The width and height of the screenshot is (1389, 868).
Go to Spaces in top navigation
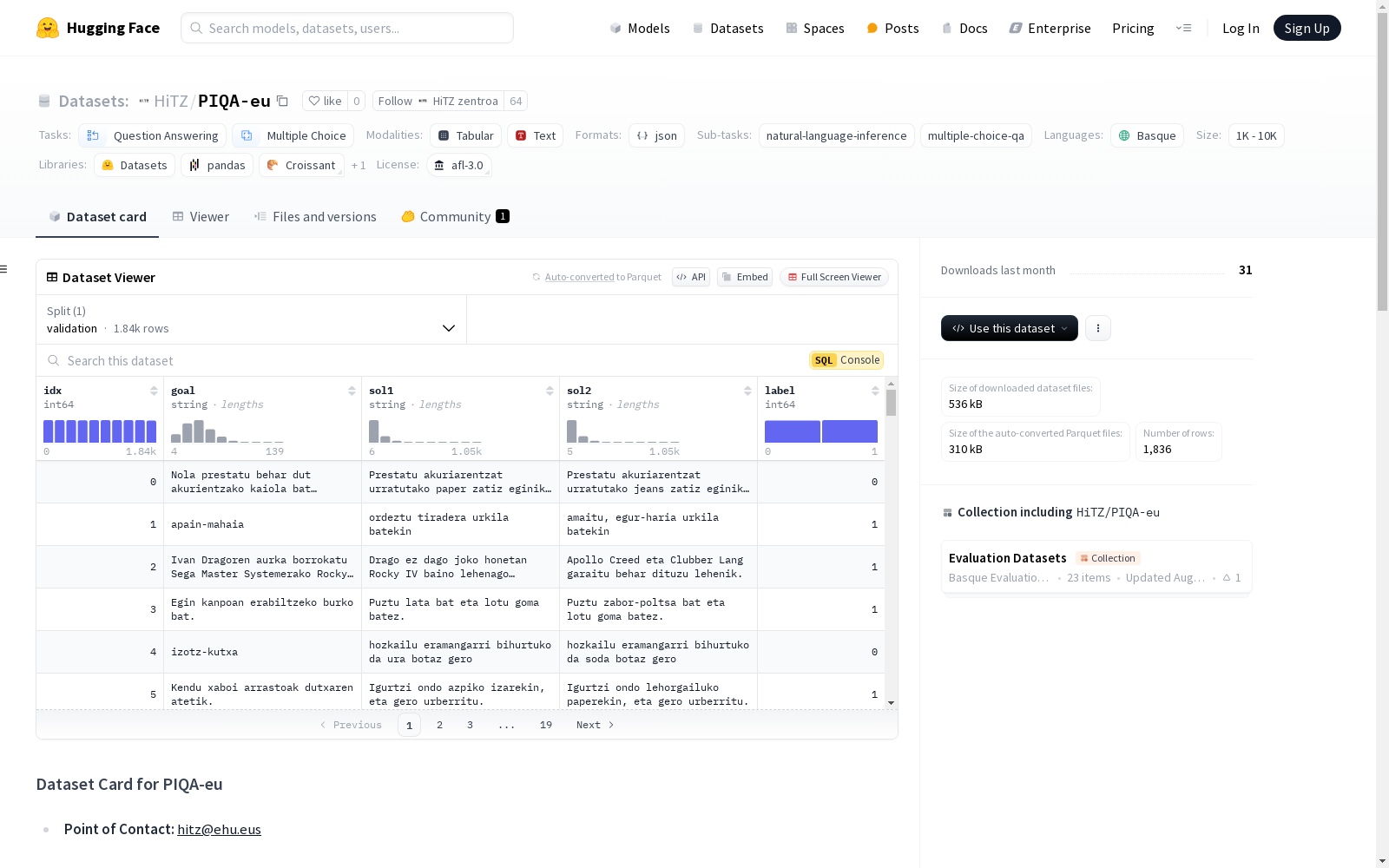(815, 28)
